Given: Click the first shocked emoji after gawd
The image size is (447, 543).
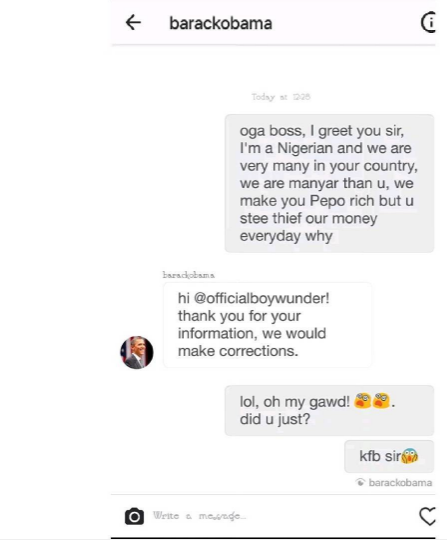Looking at the screenshot, I should coord(363,401).
